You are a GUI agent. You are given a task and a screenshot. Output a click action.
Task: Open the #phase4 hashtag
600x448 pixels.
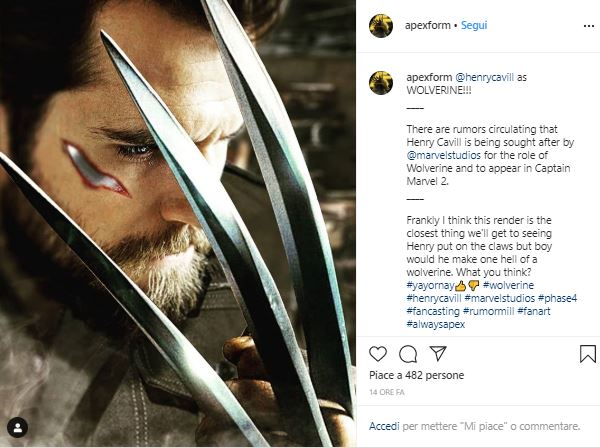pyautogui.click(x=557, y=298)
